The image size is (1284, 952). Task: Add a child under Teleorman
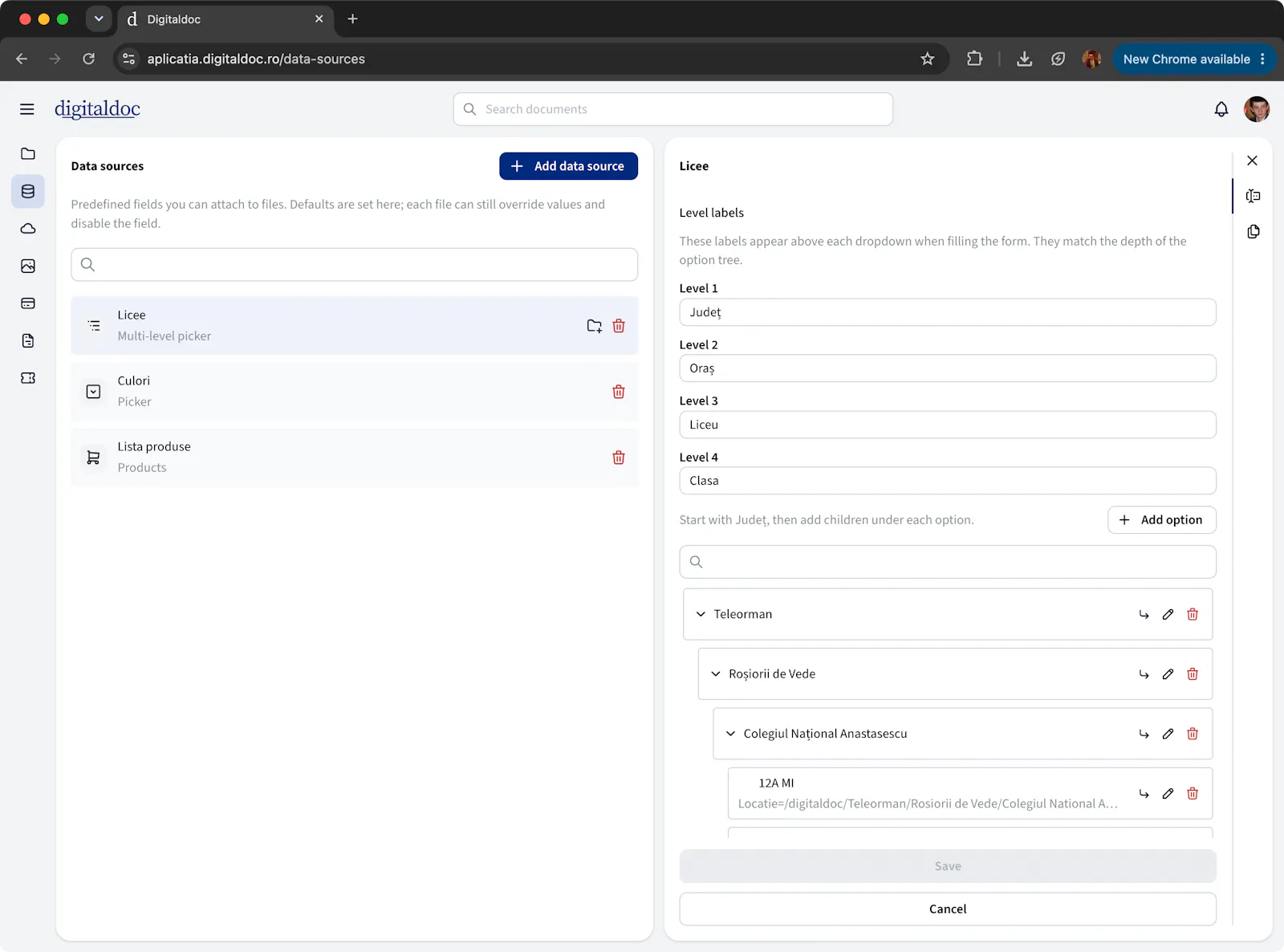pyautogui.click(x=1144, y=614)
